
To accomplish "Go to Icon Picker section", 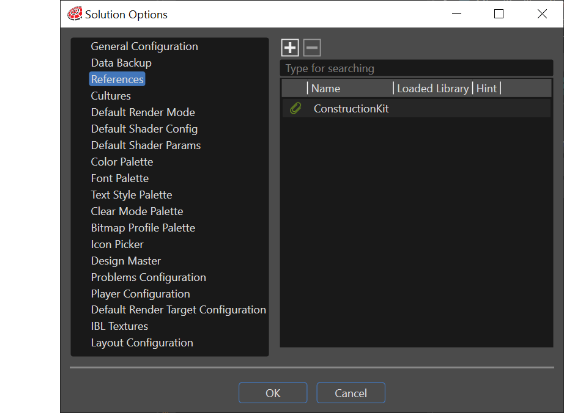I will tap(117, 244).
